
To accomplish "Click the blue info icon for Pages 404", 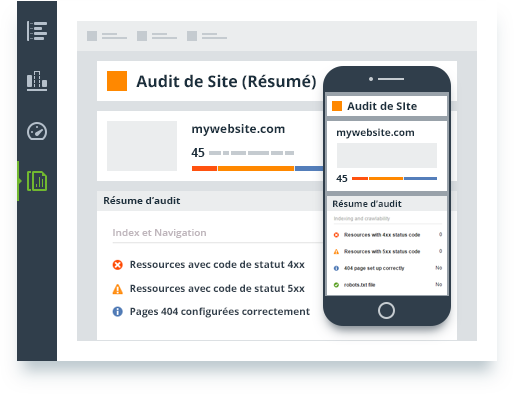I will [117, 312].
